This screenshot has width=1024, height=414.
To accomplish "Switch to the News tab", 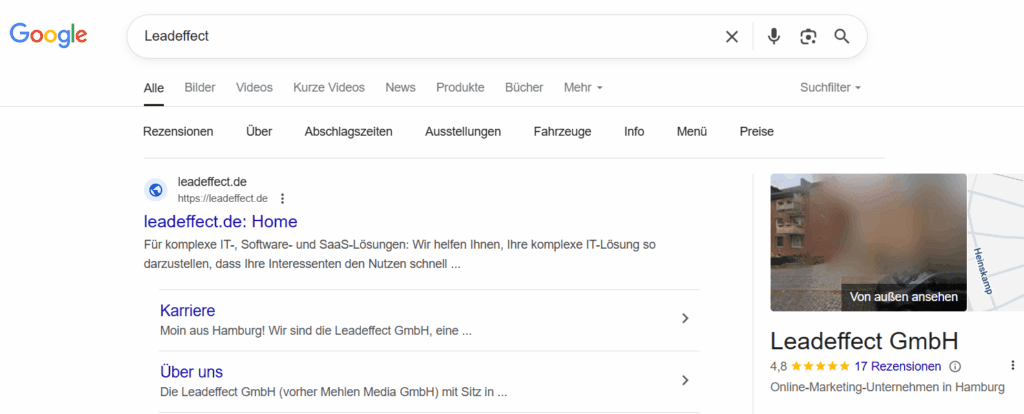I will [x=400, y=88].
